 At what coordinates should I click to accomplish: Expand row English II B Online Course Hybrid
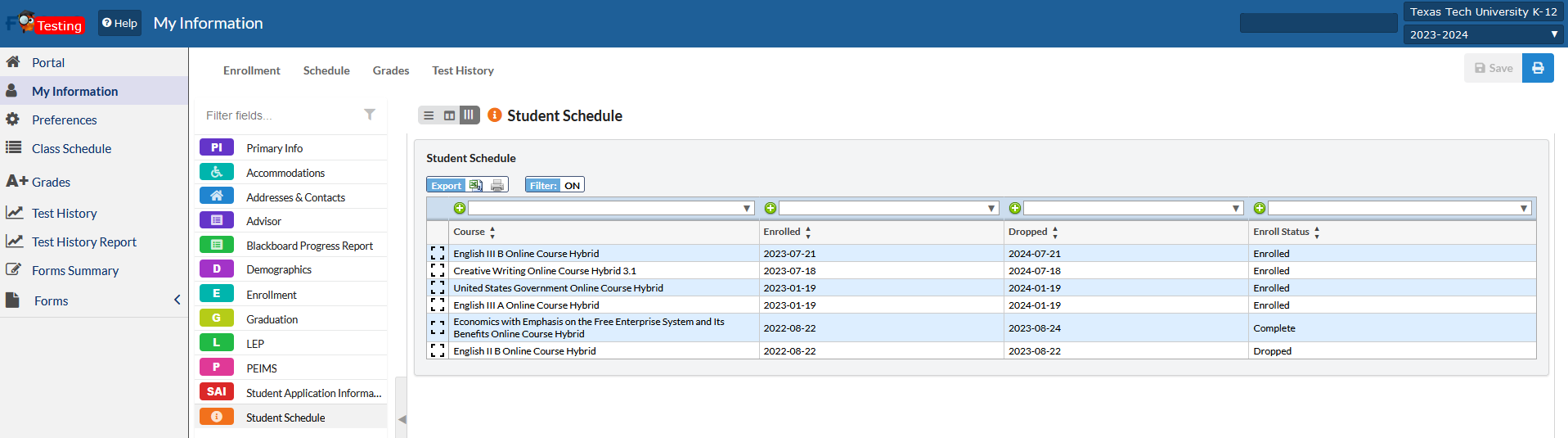coord(438,350)
